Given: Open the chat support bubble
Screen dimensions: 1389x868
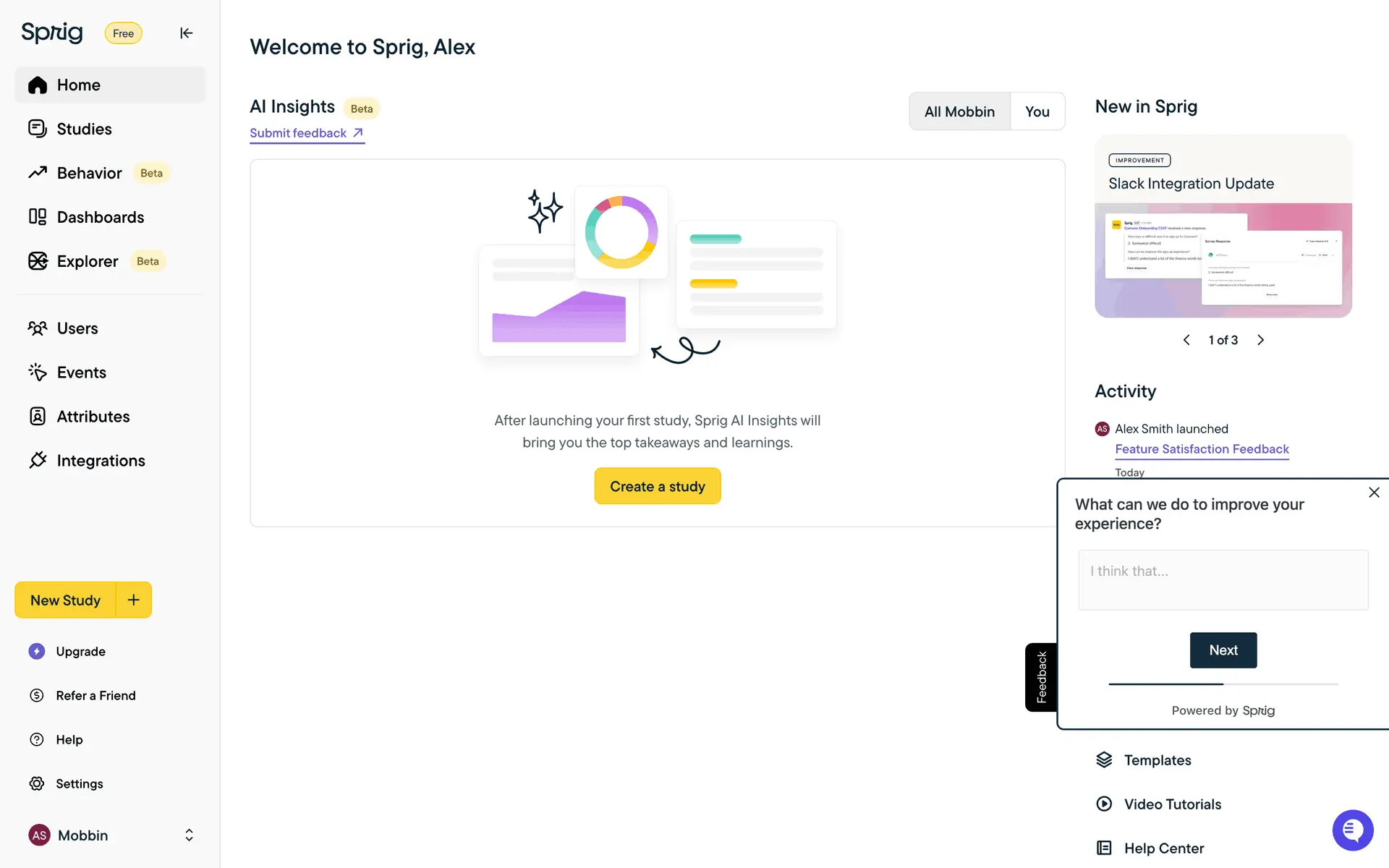Looking at the screenshot, I should [1352, 830].
